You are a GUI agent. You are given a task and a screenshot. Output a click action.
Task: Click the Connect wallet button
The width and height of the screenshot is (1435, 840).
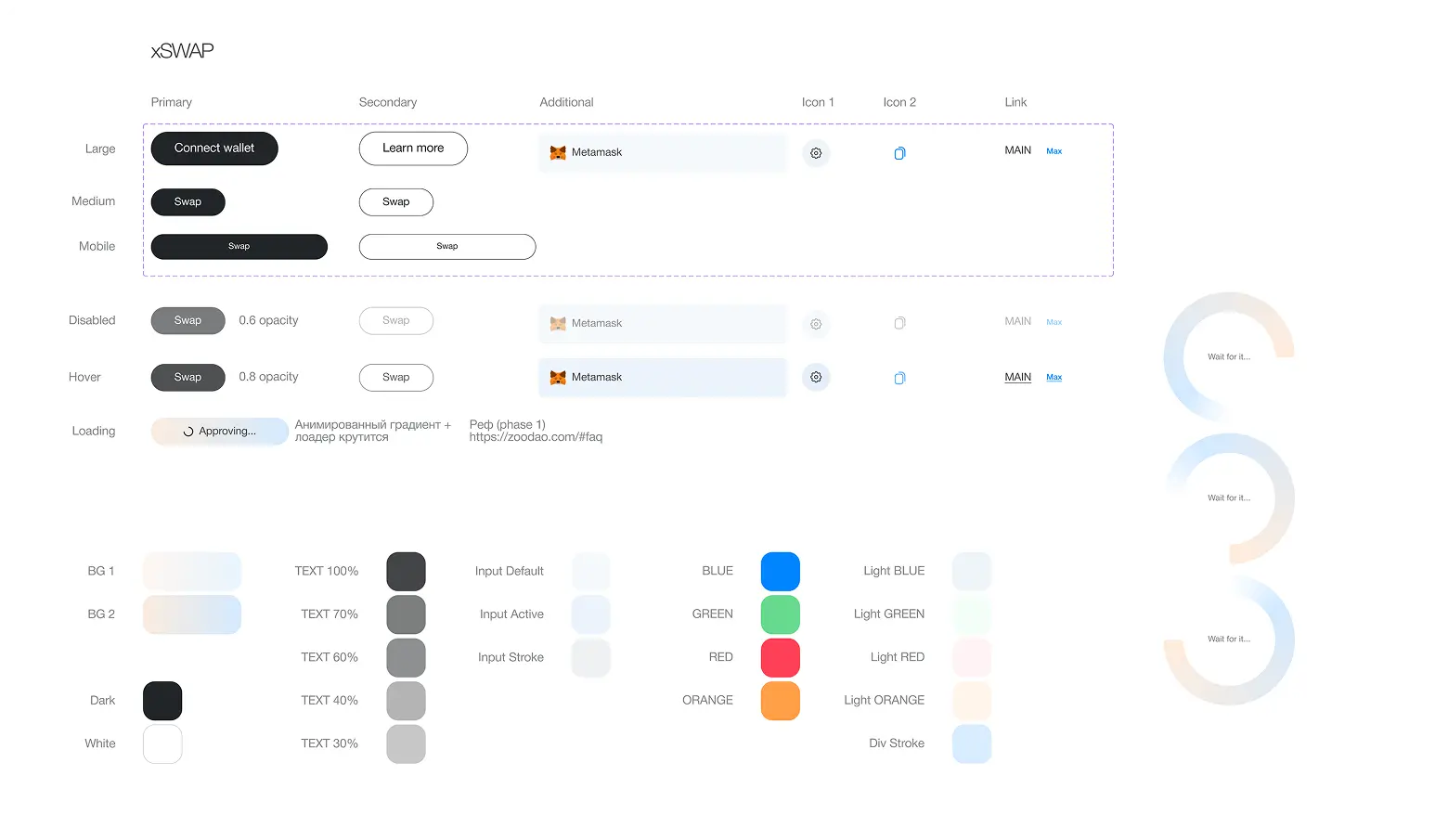pyautogui.click(x=214, y=149)
